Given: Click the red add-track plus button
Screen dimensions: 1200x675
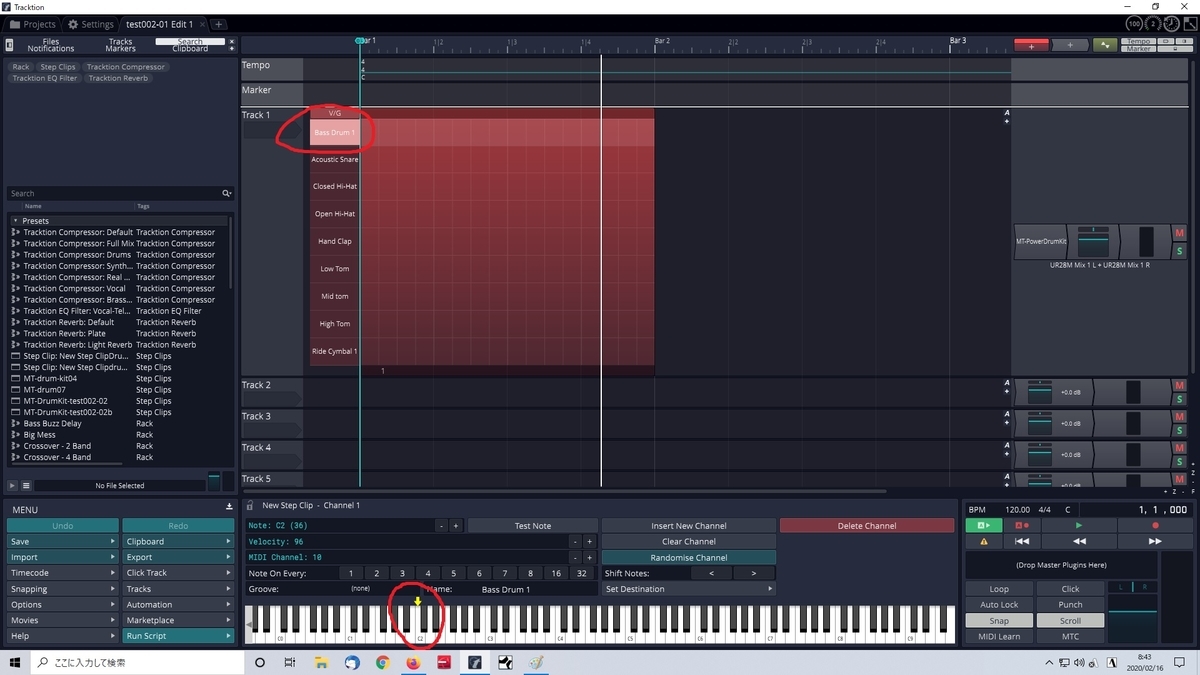Looking at the screenshot, I should [1031, 45].
